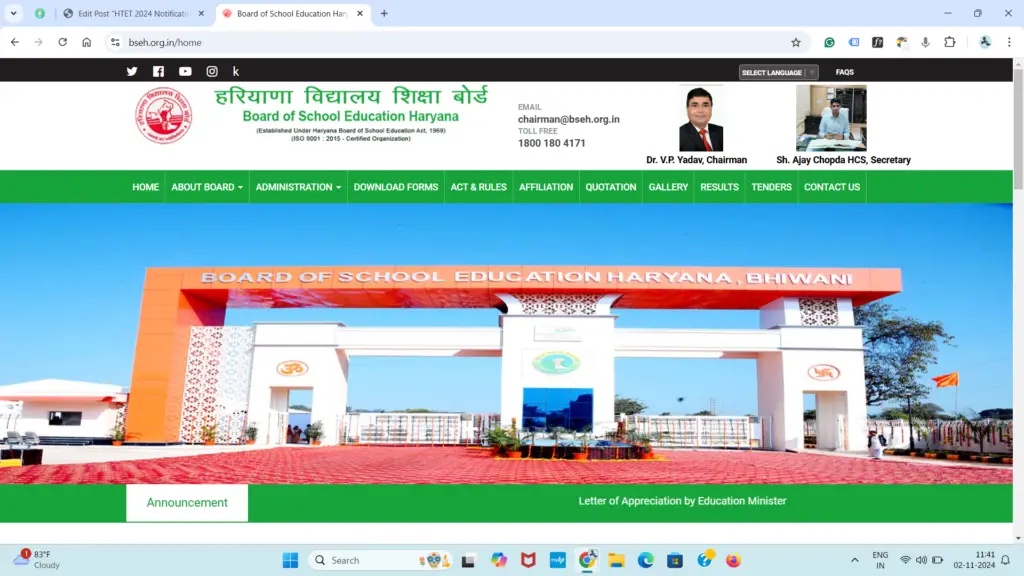Bookmark this page with the star icon
1024x576 pixels.
point(795,42)
